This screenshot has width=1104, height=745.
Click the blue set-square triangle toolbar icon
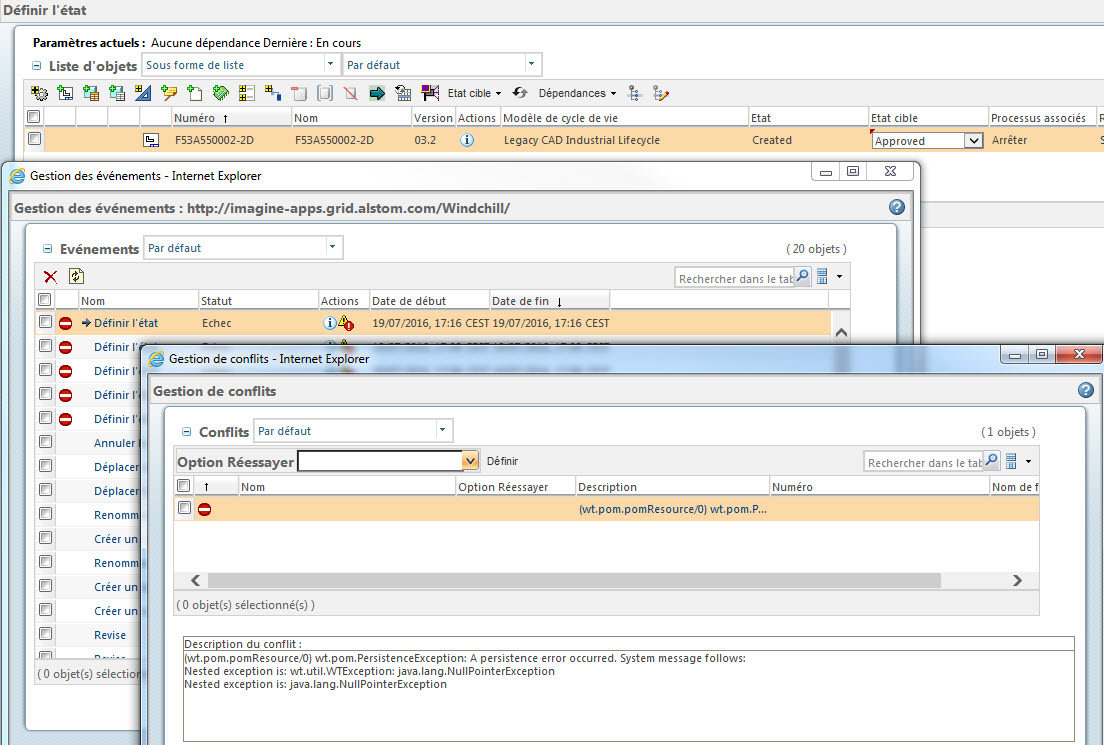click(143, 93)
